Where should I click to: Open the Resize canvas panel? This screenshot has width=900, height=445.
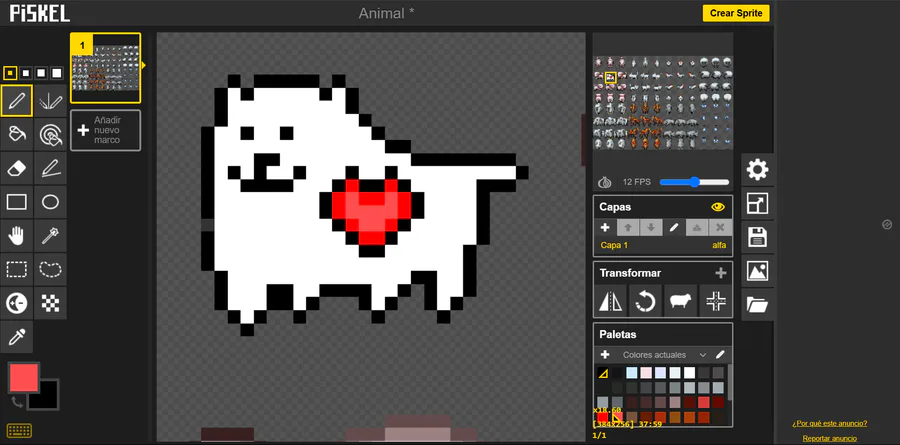(x=757, y=203)
